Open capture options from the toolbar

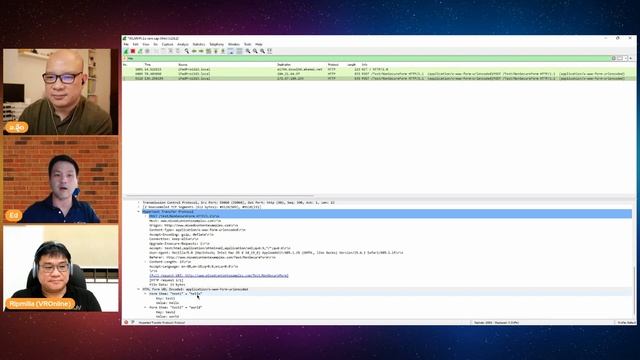(x=147, y=51)
